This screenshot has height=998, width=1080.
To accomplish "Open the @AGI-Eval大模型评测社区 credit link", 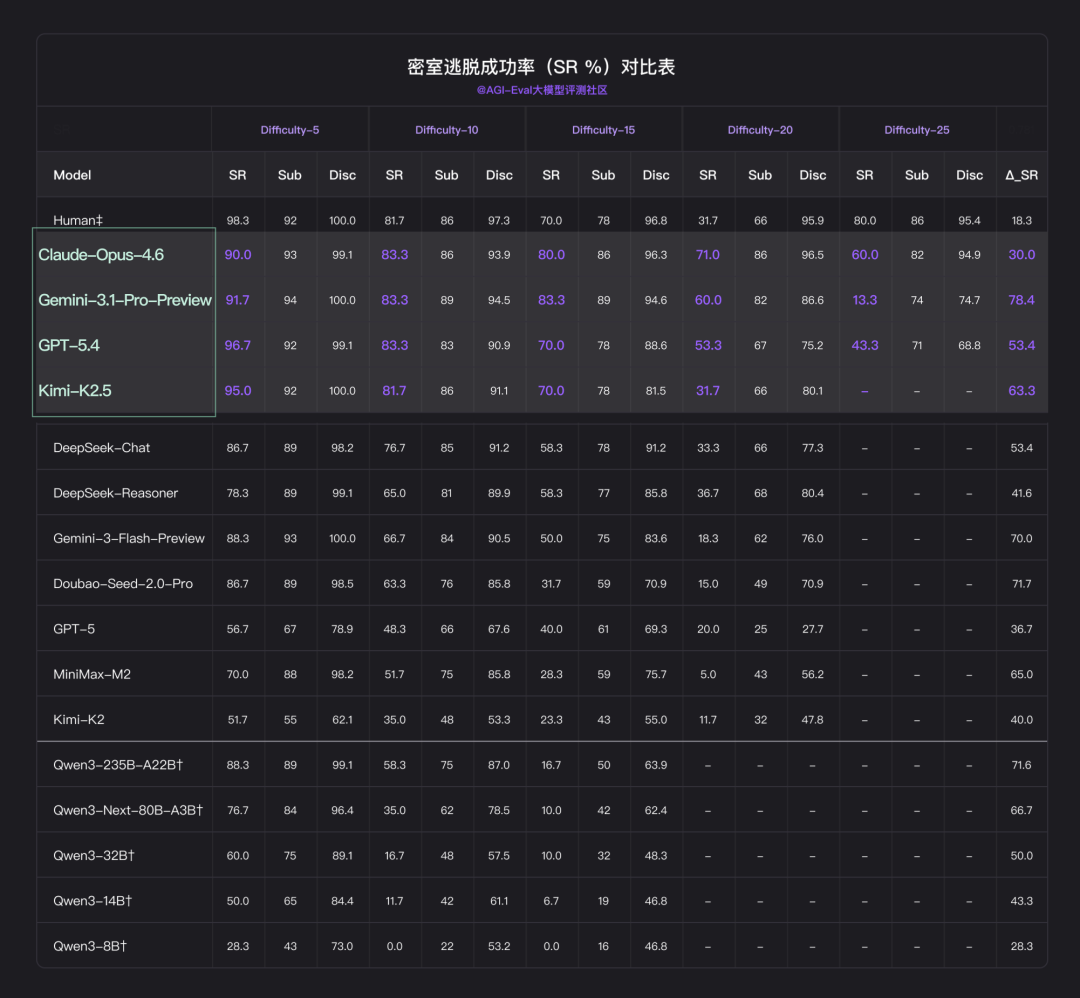I will (x=541, y=90).
